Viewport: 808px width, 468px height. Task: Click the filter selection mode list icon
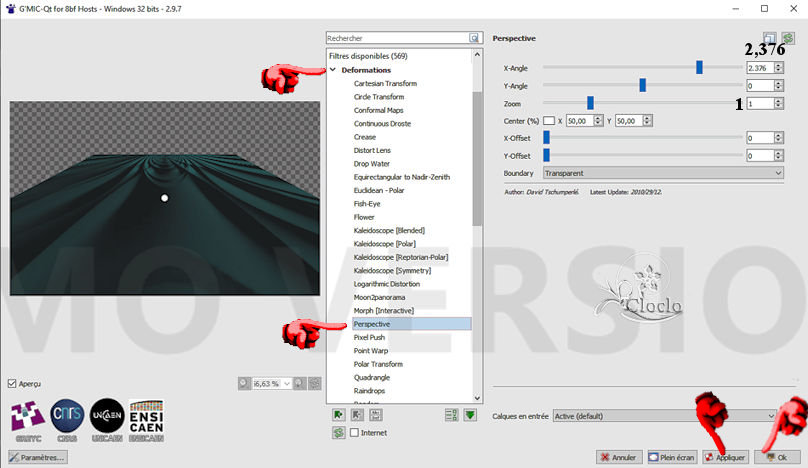[451, 414]
